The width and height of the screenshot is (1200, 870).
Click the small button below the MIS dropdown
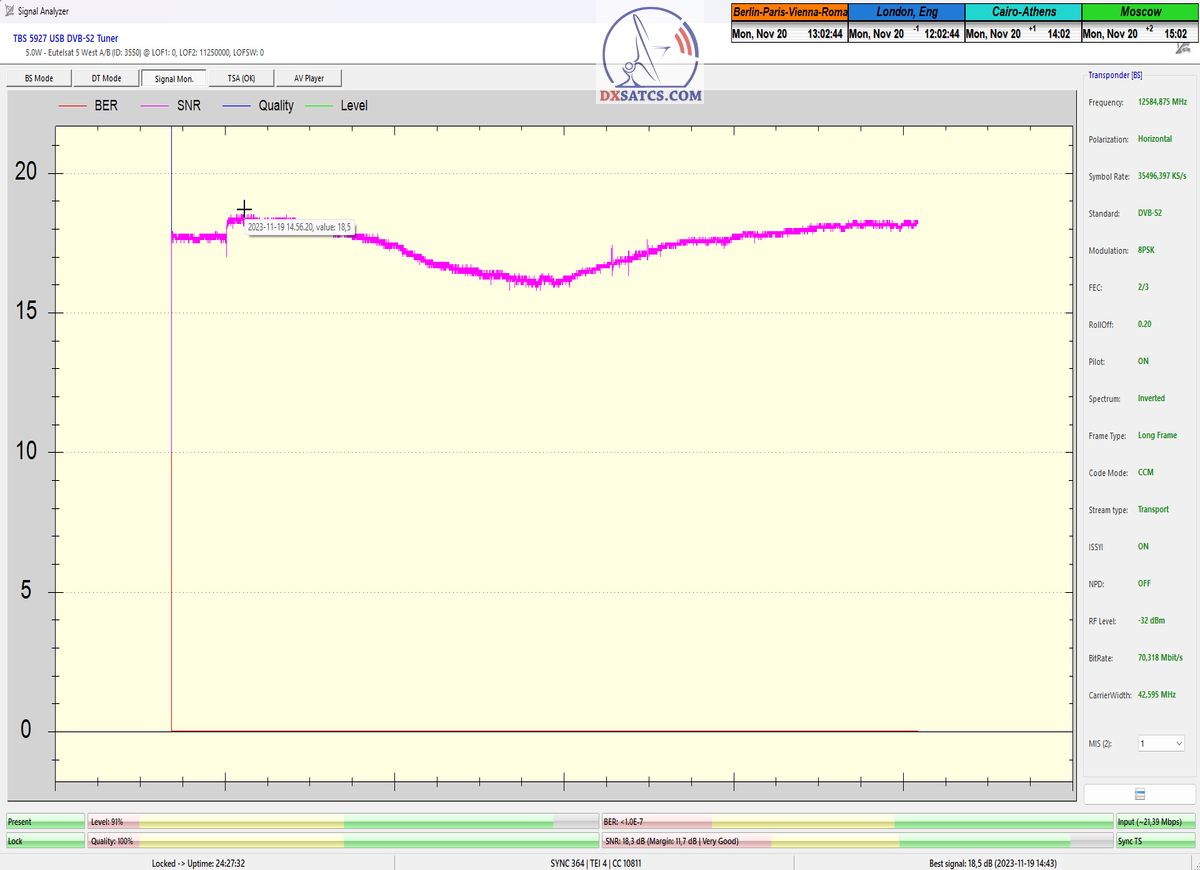pos(1139,794)
